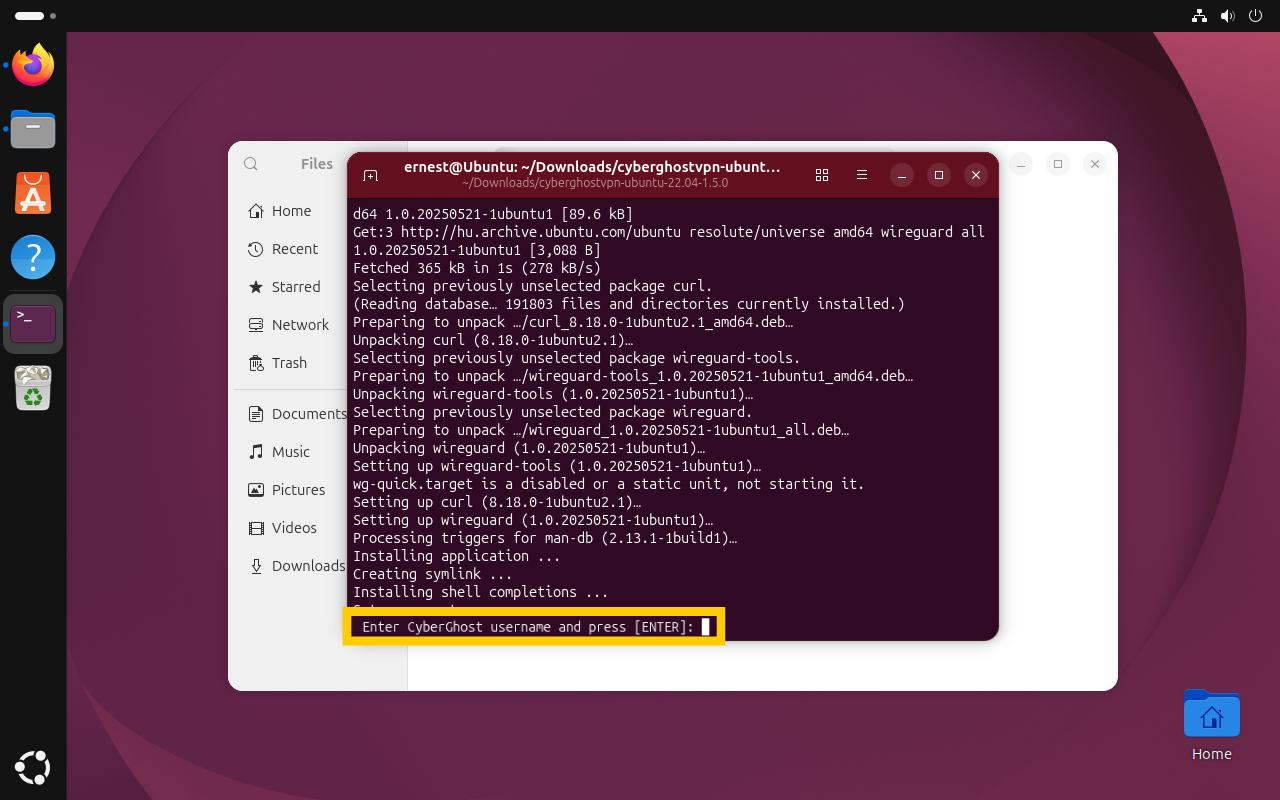Open Activities workspace indicator in top bar
The height and width of the screenshot is (800, 1280).
(x=35, y=16)
